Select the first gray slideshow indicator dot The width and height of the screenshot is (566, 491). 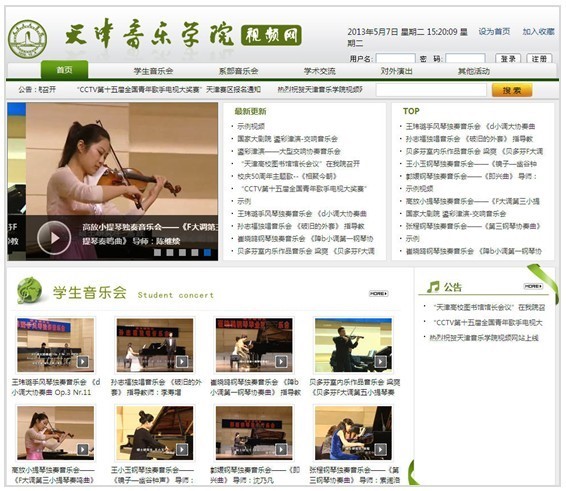[x=157, y=252]
